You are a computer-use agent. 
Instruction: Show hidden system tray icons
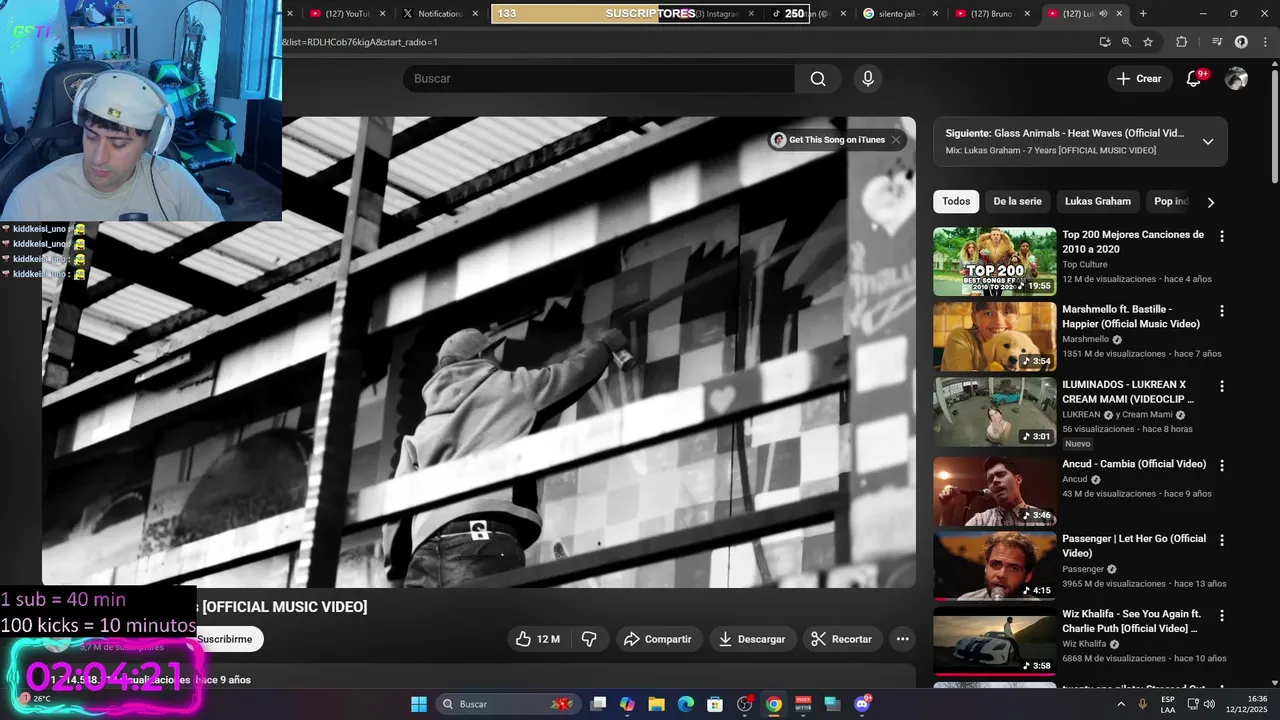1121,704
